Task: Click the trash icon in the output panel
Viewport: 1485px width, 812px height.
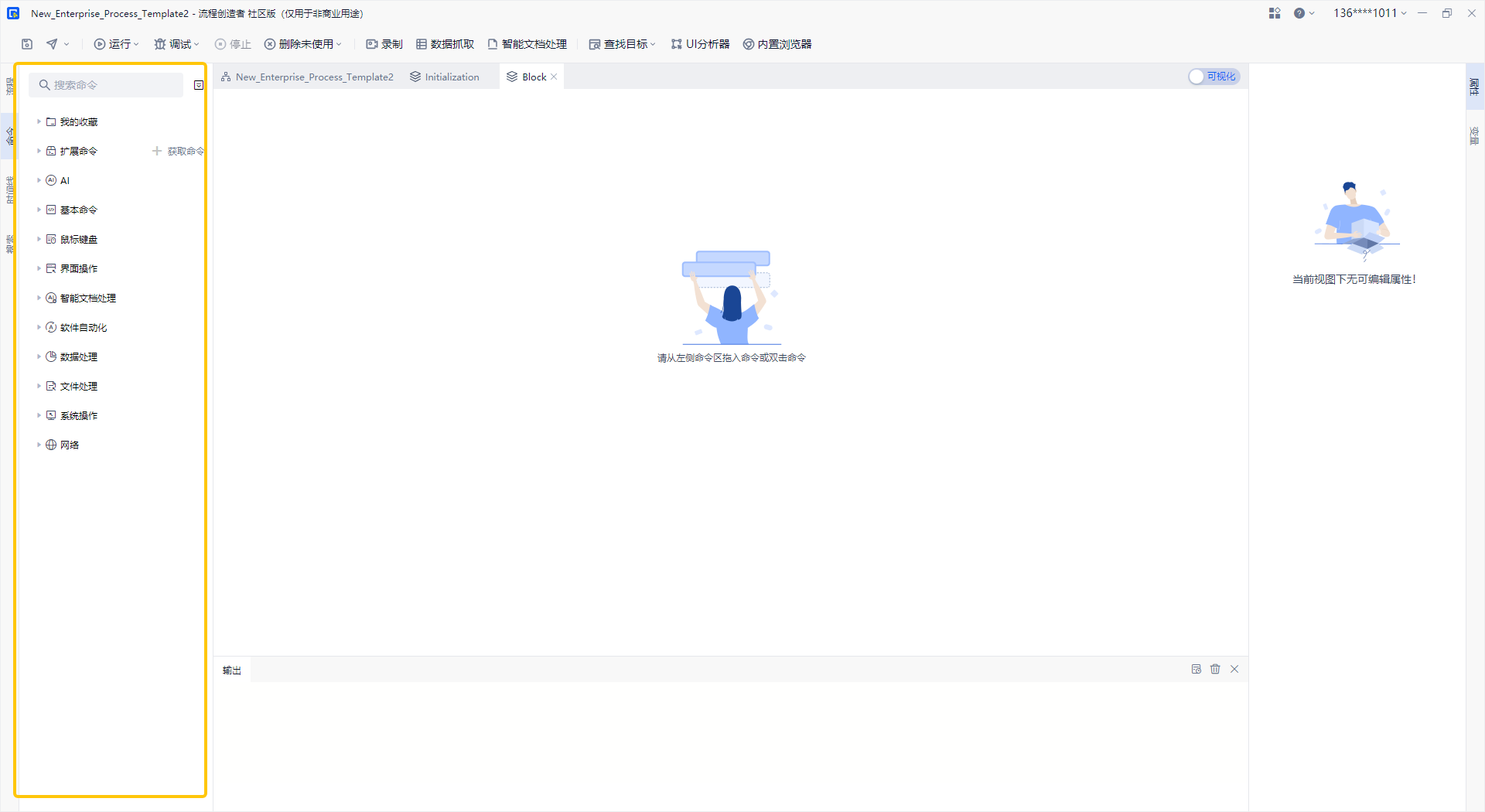Action: click(1215, 669)
